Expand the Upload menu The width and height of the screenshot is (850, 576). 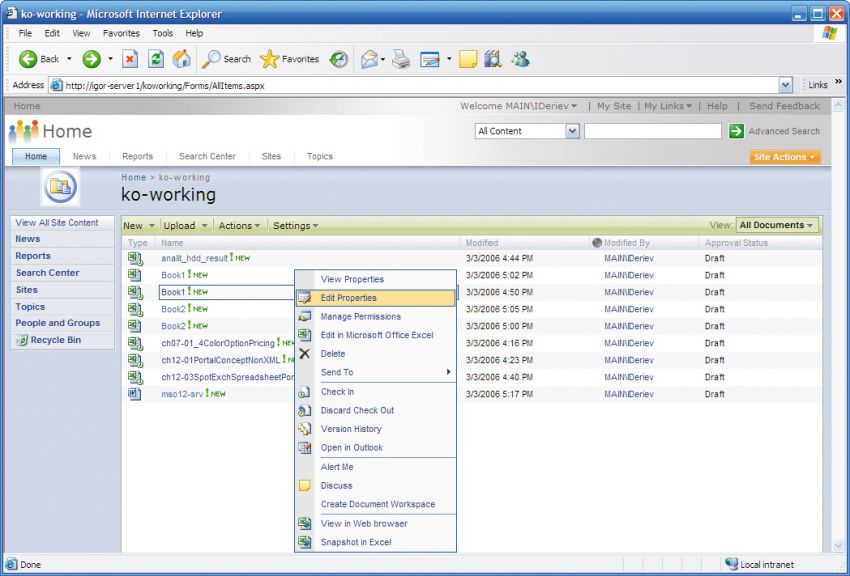(x=185, y=226)
